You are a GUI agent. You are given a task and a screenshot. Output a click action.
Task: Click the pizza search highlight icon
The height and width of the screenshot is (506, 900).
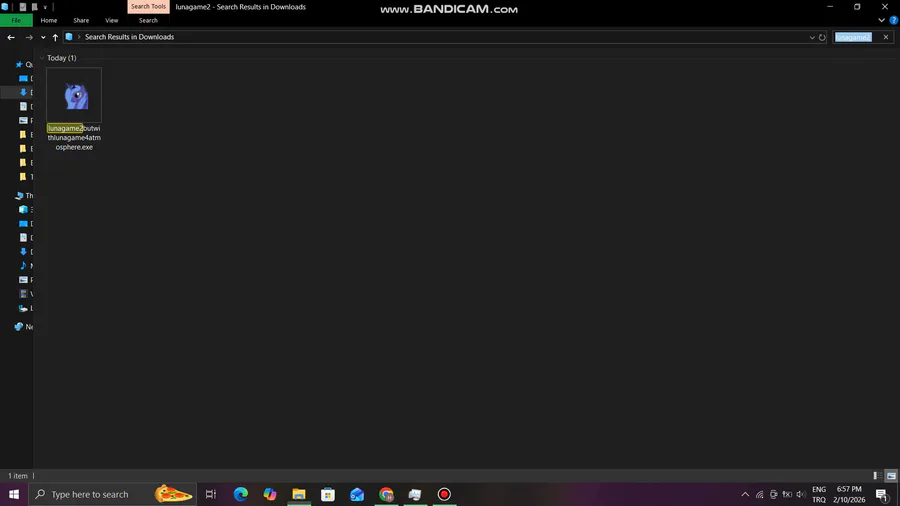(x=173, y=494)
